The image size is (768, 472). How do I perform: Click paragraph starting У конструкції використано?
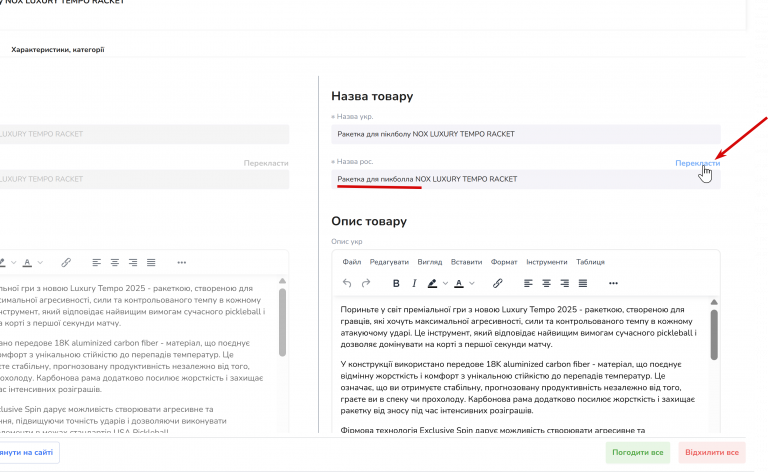point(518,387)
